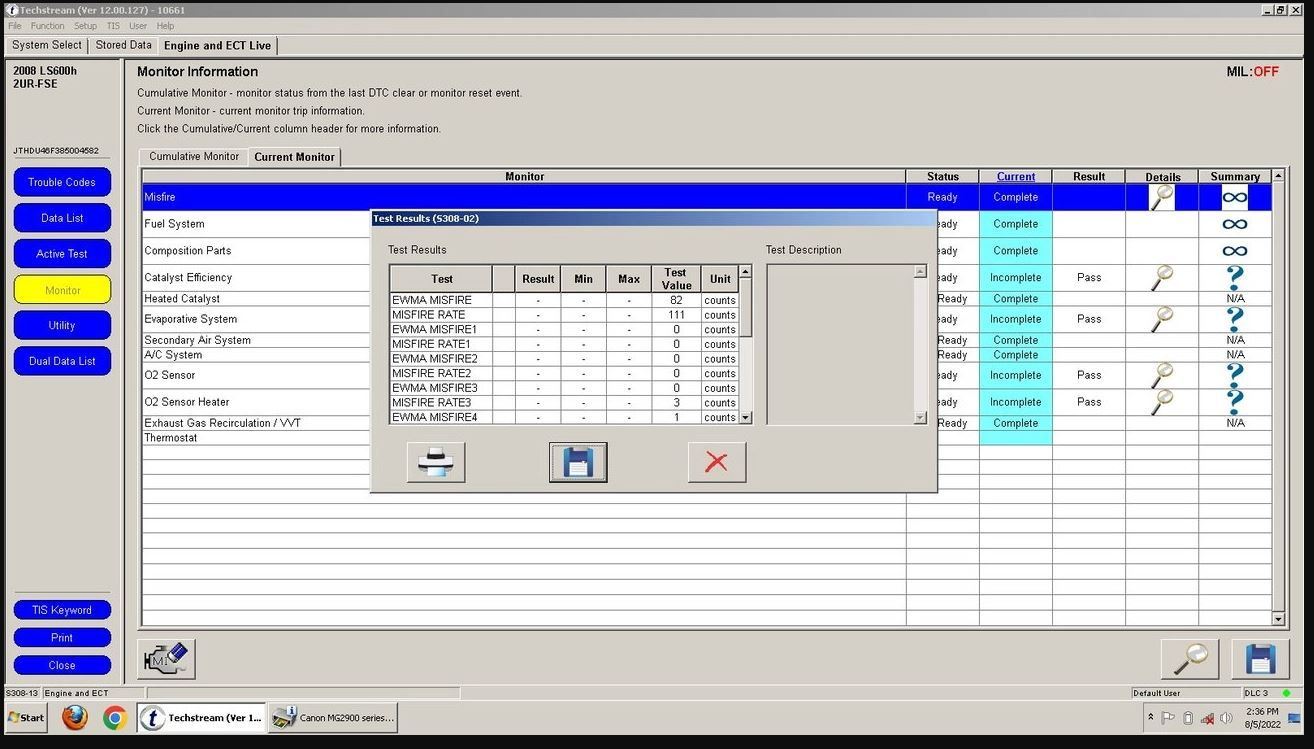Click the Trouble Codes button
Viewport: 1314px width, 749px height.
point(62,182)
